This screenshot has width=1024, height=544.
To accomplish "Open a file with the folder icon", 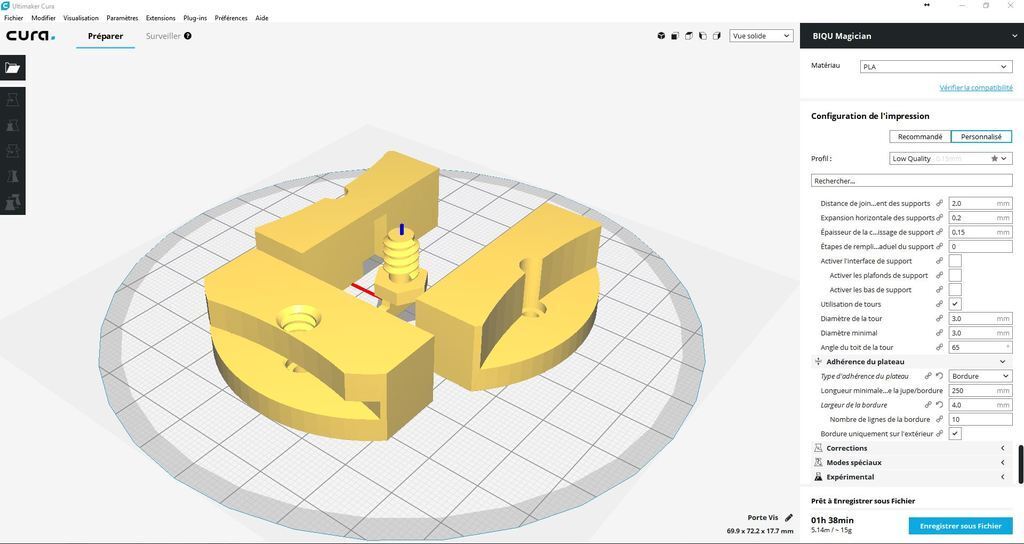I will pyautogui.click(x=12, y=67).
